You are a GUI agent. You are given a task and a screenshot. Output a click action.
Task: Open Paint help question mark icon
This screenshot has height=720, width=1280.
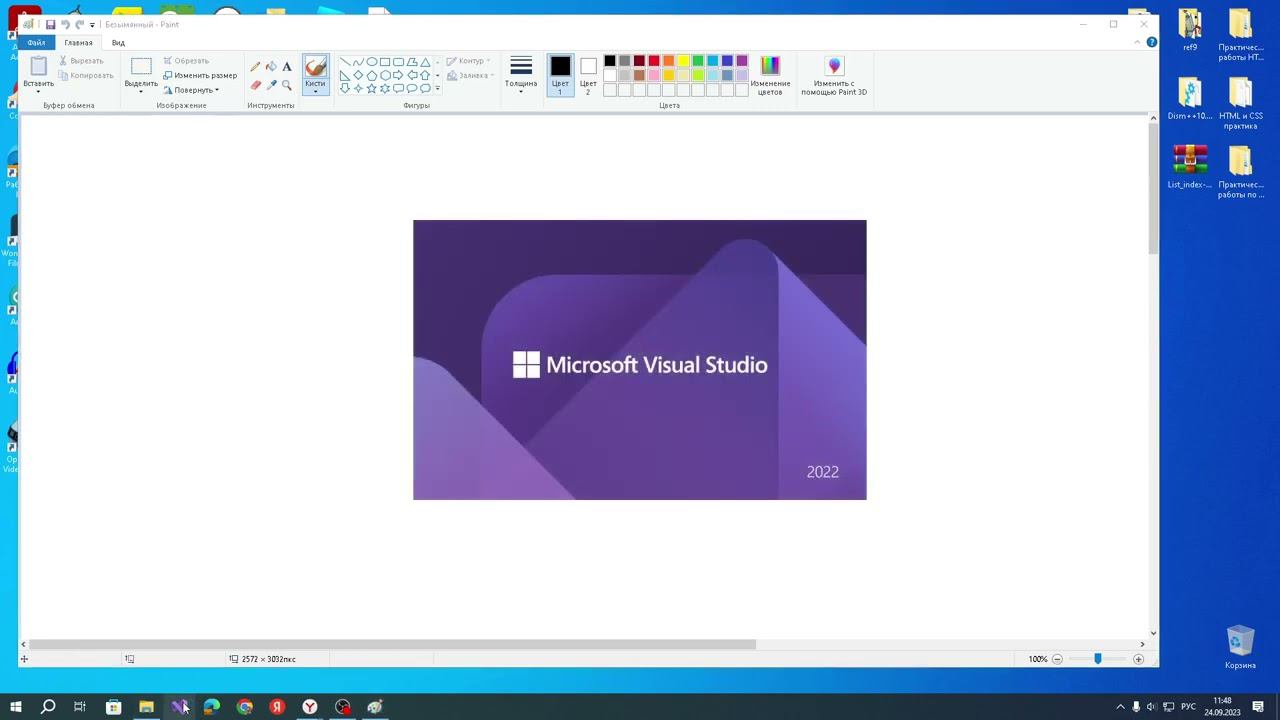[1152, 43]
